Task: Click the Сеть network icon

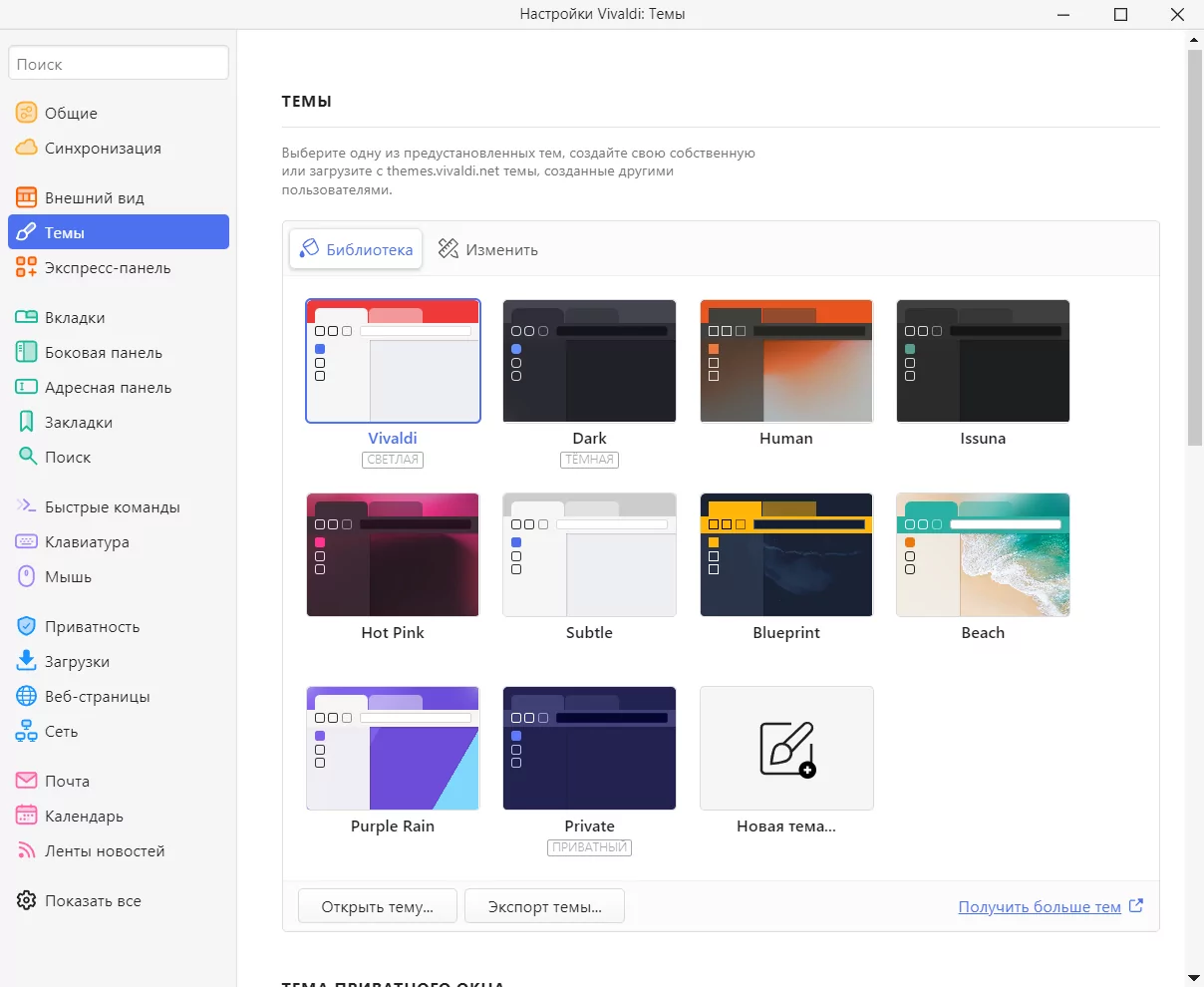Action: 27,731
